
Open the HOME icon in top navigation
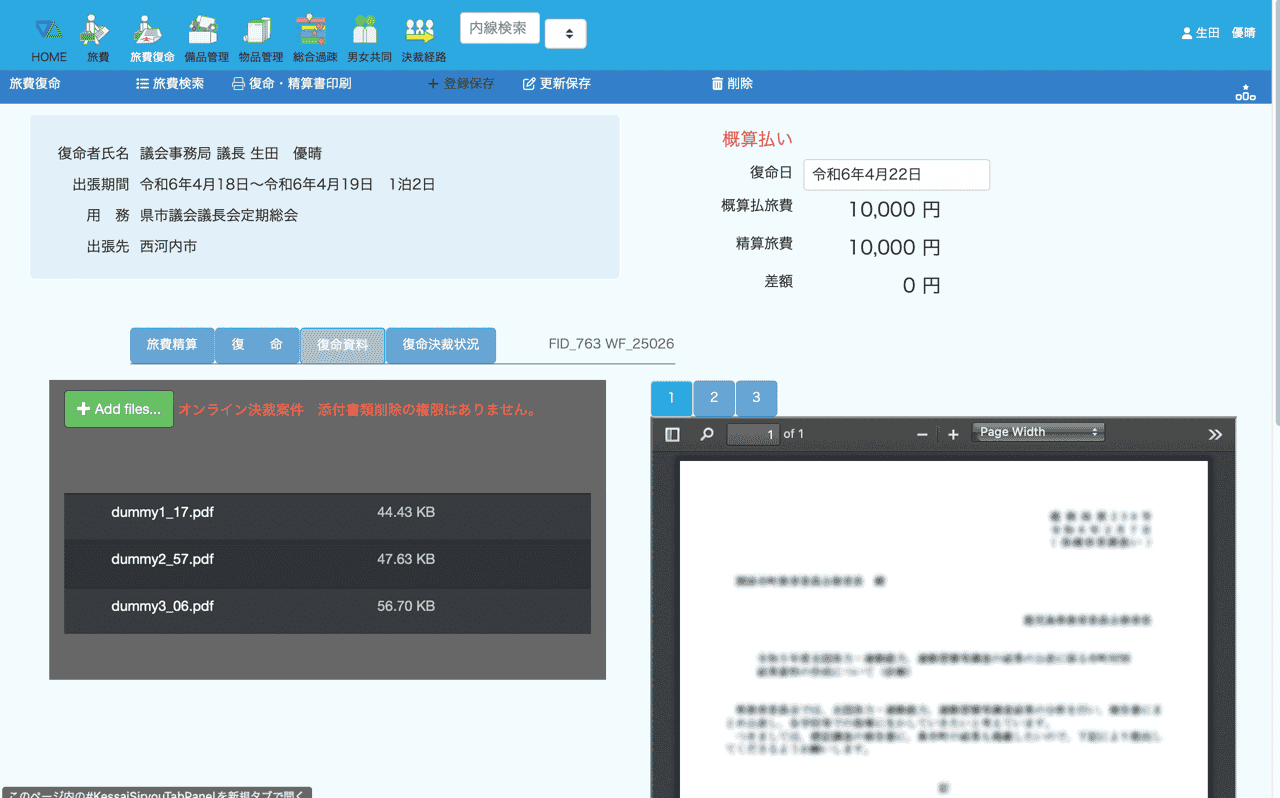point(48,38)
